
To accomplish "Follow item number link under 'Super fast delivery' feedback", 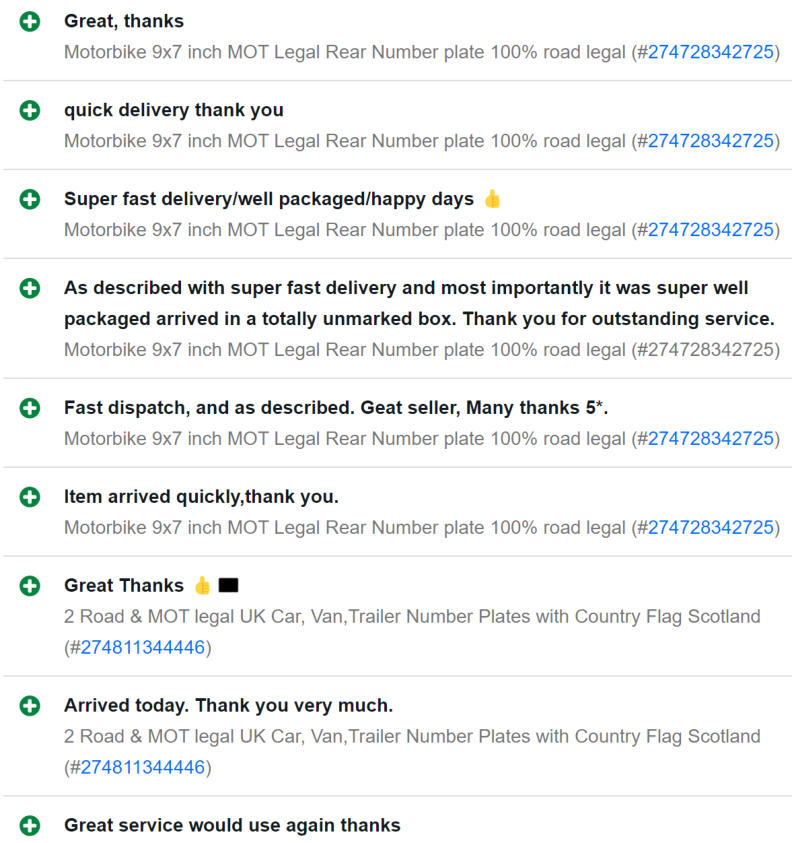I will click(x=710, y=230).
